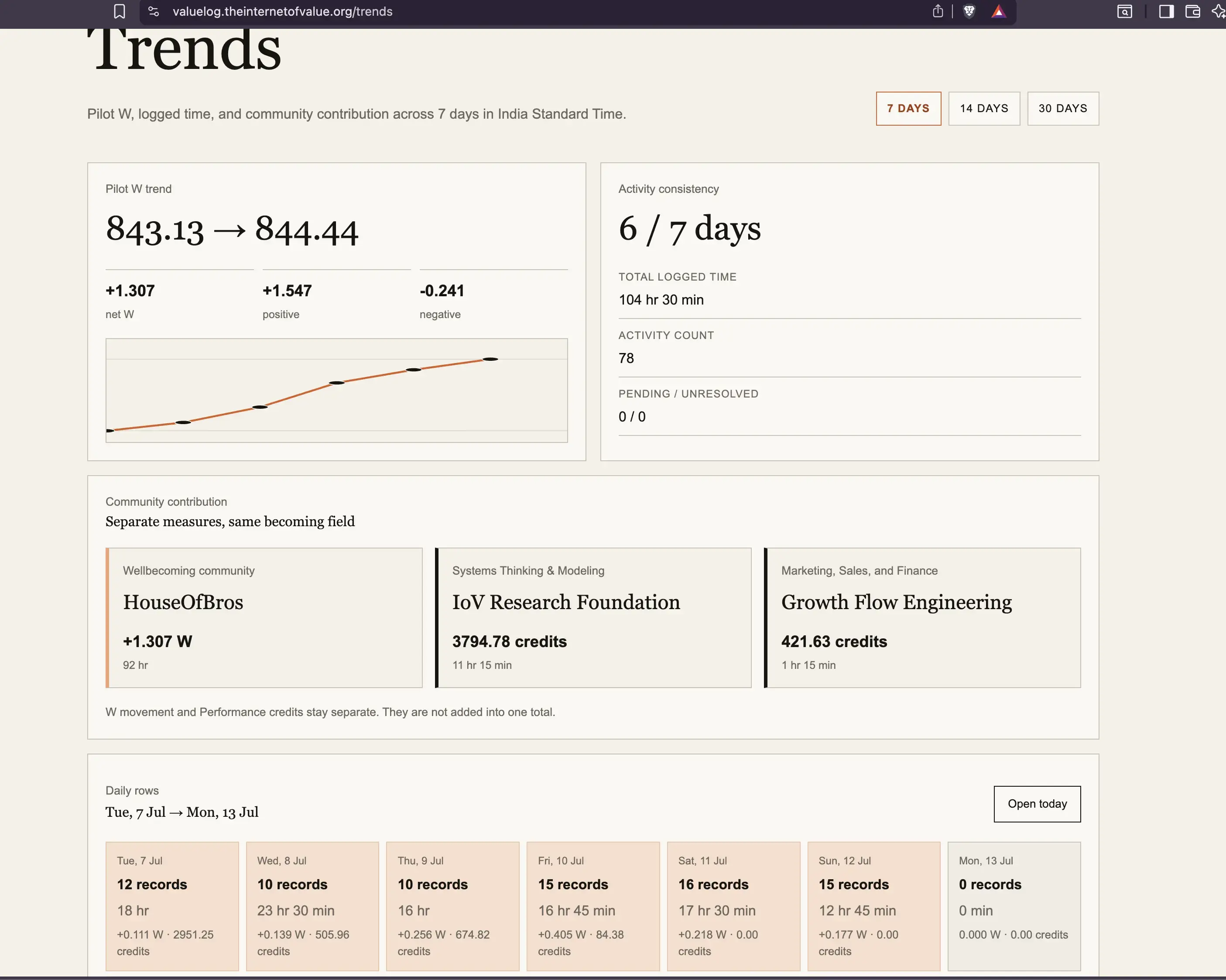The image size is (1226, 980).
Task: Click the 'Community contribution' label
Action: tap(166, 502)
